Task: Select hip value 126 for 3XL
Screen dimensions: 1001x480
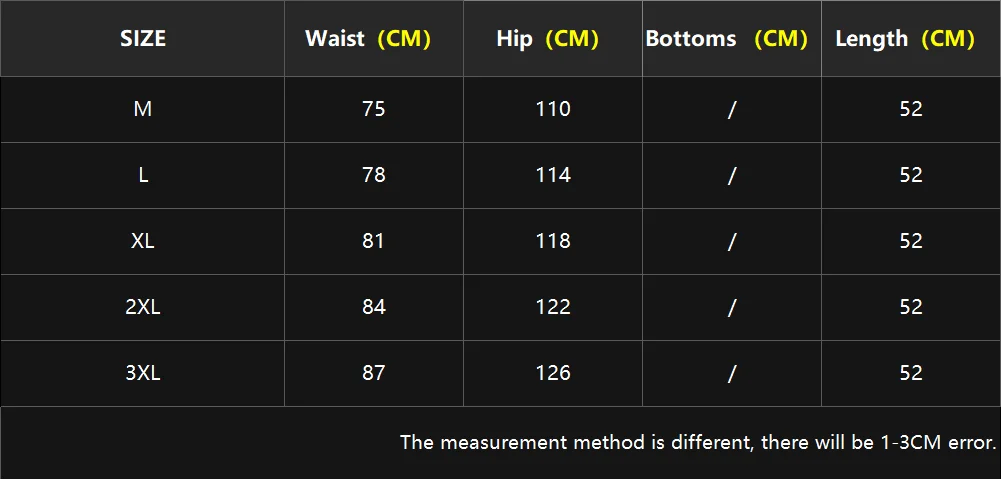Action: [553, 373]
